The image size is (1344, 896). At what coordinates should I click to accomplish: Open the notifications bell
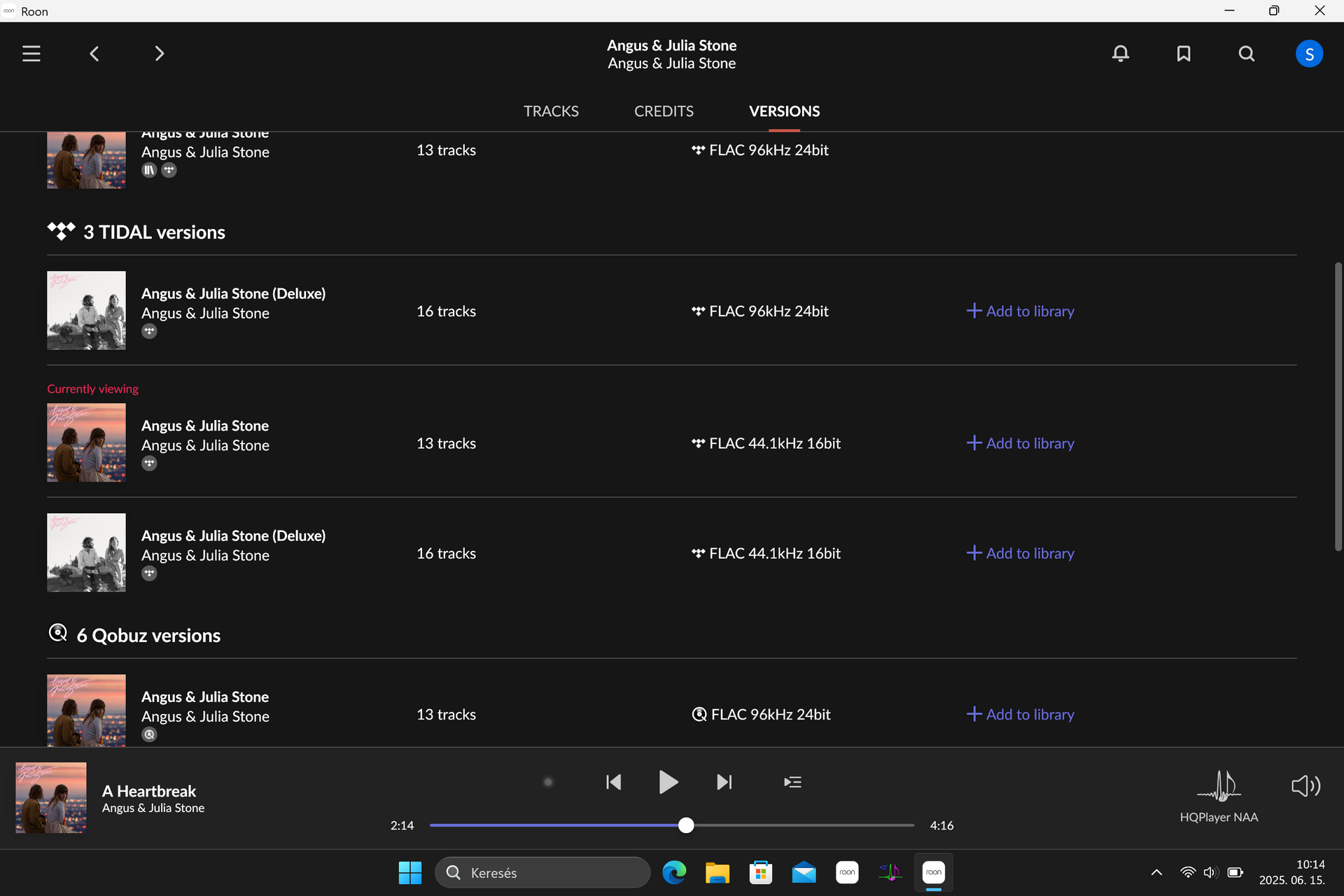(1120, 54)
